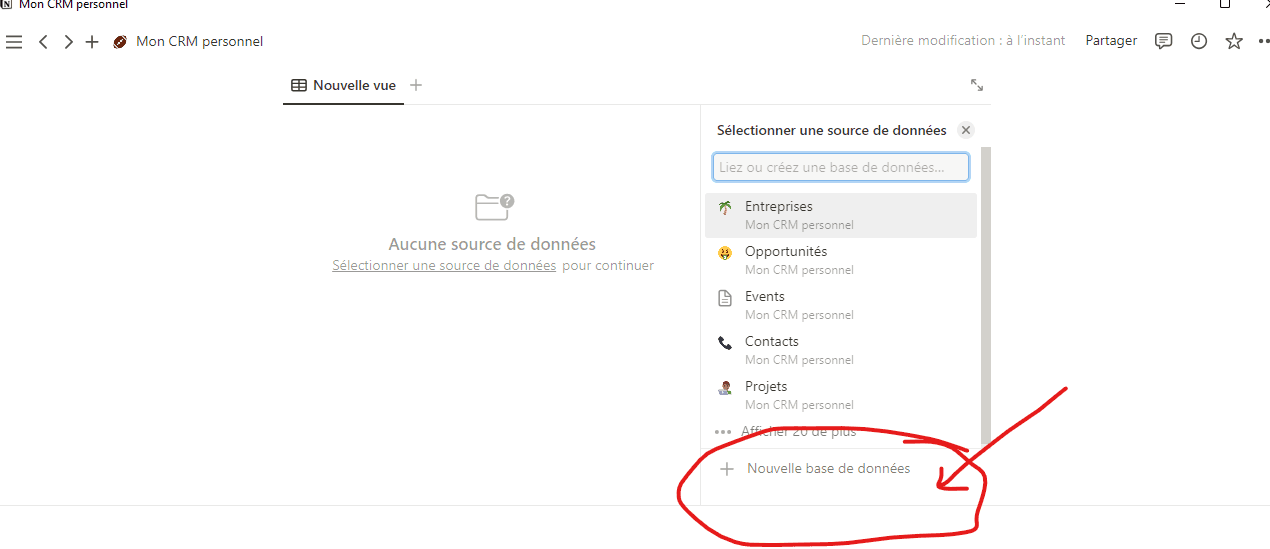Choose Opportunités as data source
Image resolution: width=1270 pixels, height=549 pixels.
840,260
